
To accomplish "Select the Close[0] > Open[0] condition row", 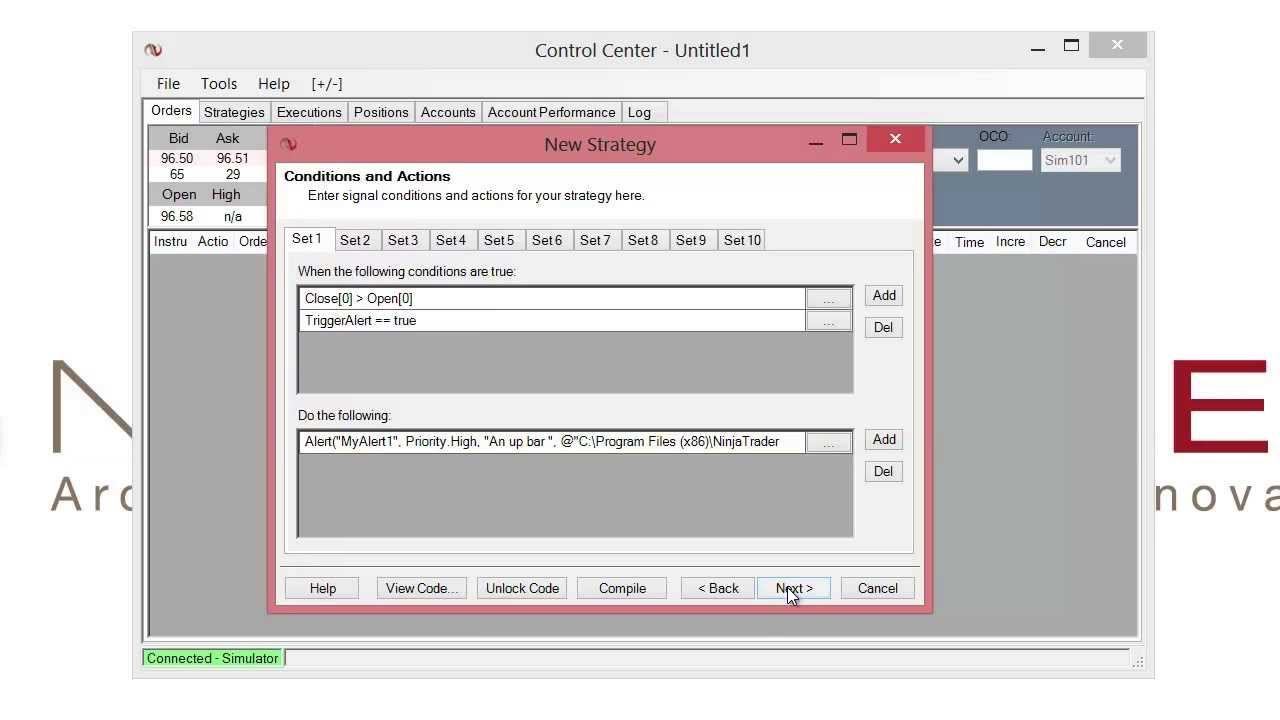I will point(552,298).
